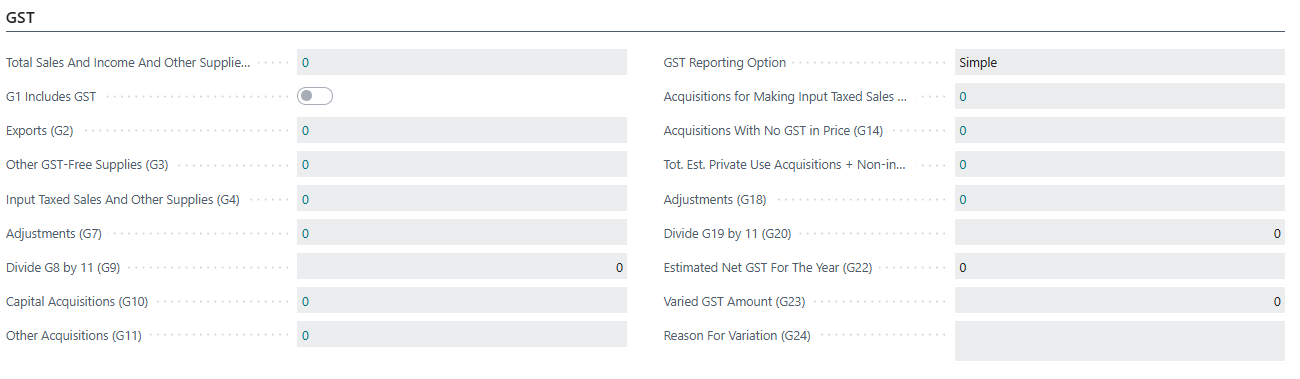Click Tot. Est. Private Use Acquisitions field

click(1120, 164)
